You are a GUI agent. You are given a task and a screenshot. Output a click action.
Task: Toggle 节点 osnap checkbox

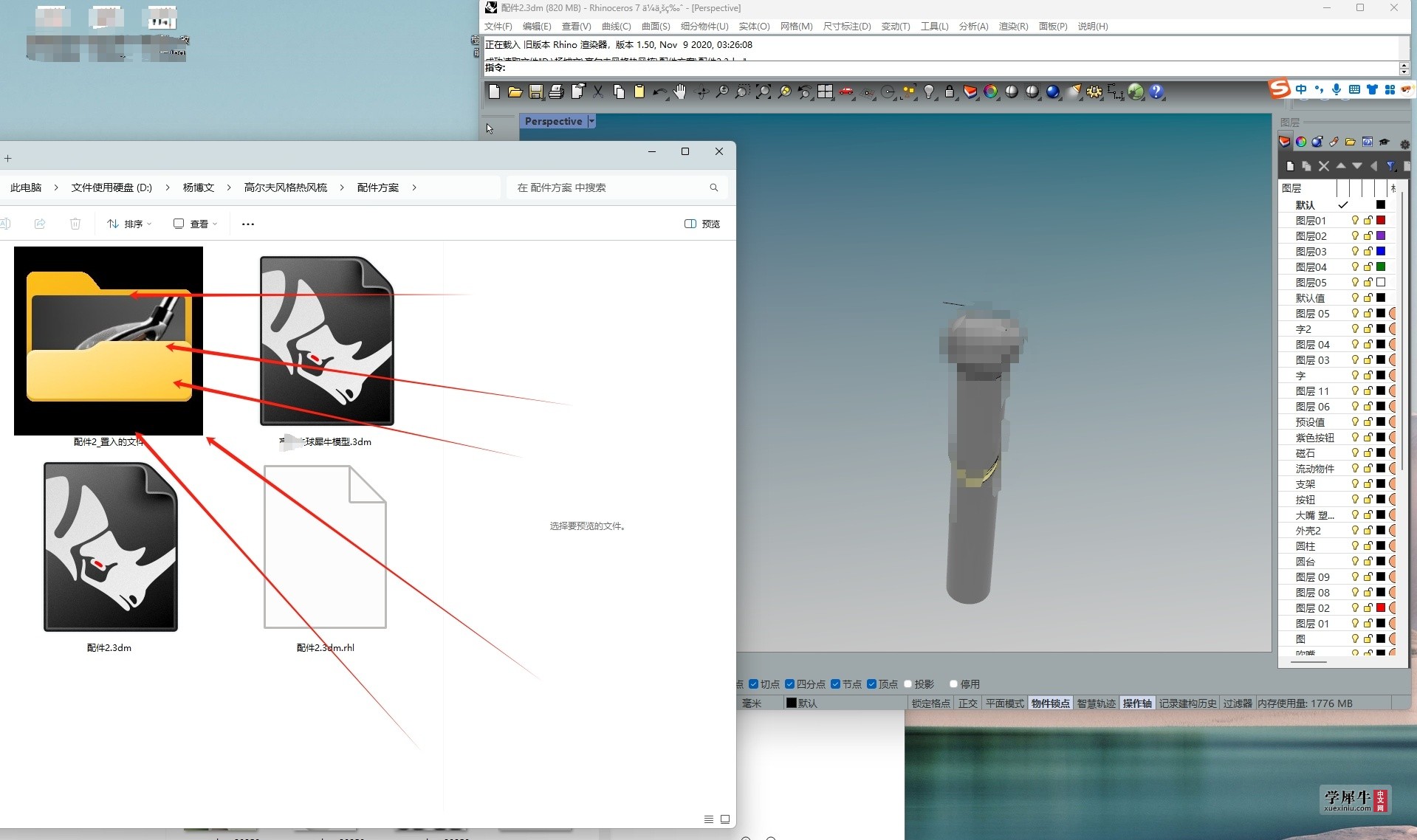point(836,684)
